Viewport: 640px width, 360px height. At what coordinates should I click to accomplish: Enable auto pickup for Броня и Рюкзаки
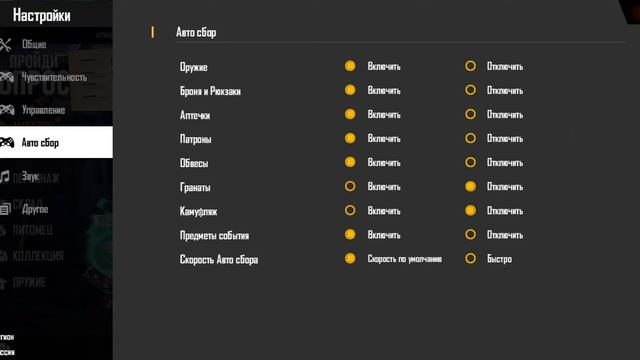(350, 90)
